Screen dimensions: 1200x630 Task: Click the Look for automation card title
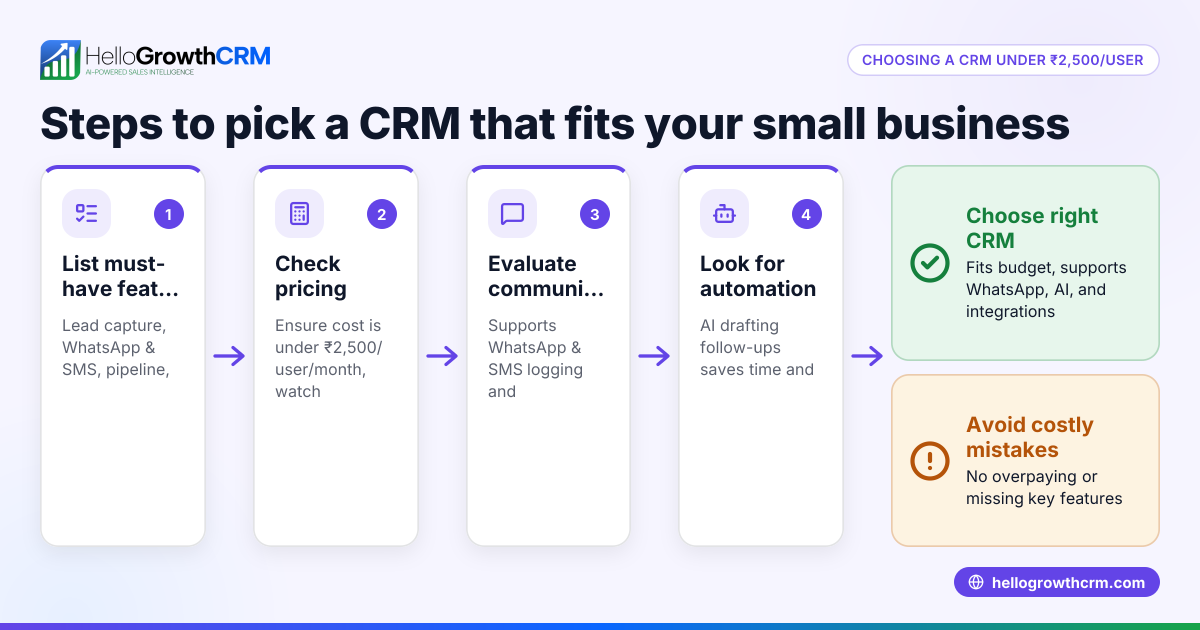click(758, 276)
